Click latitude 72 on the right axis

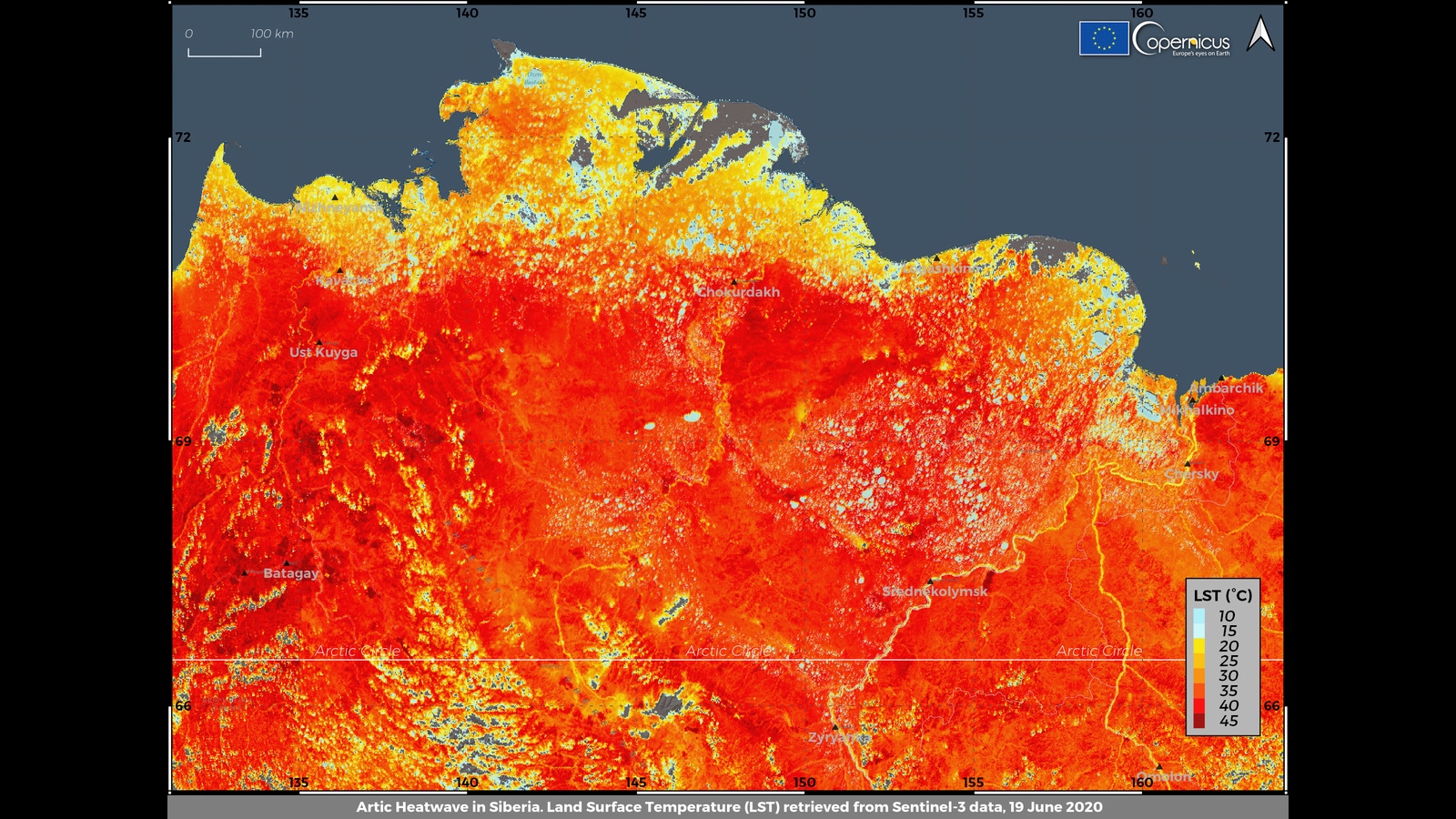click(x=1272, y=137)
